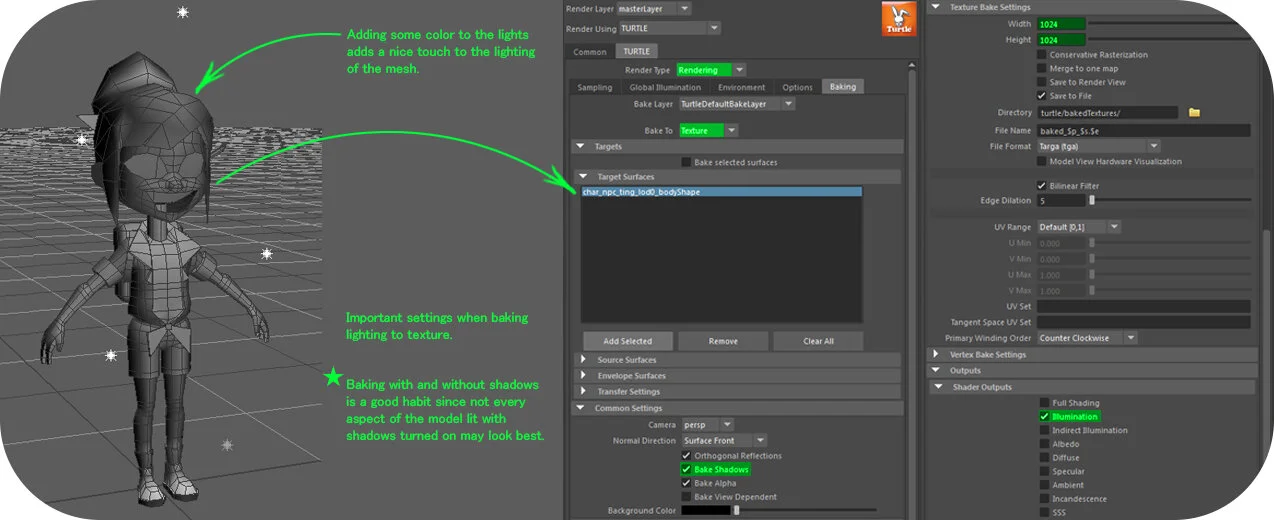Viewport: 1274px width, 520px height.
Task: Open the Directory folder browse icon
Action: 1194,113
